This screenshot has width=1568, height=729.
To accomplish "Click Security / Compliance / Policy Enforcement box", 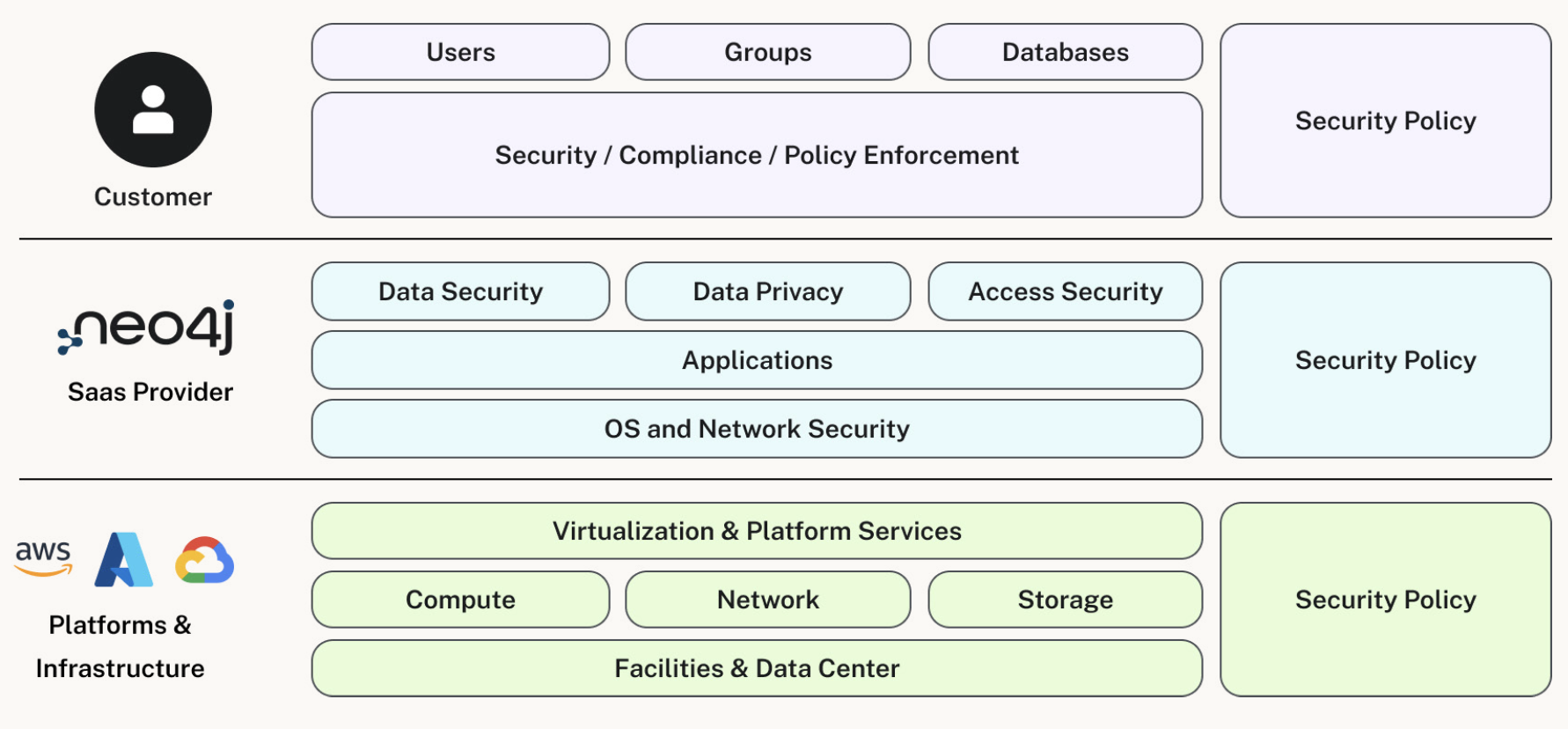I will (x=757, y=156).
